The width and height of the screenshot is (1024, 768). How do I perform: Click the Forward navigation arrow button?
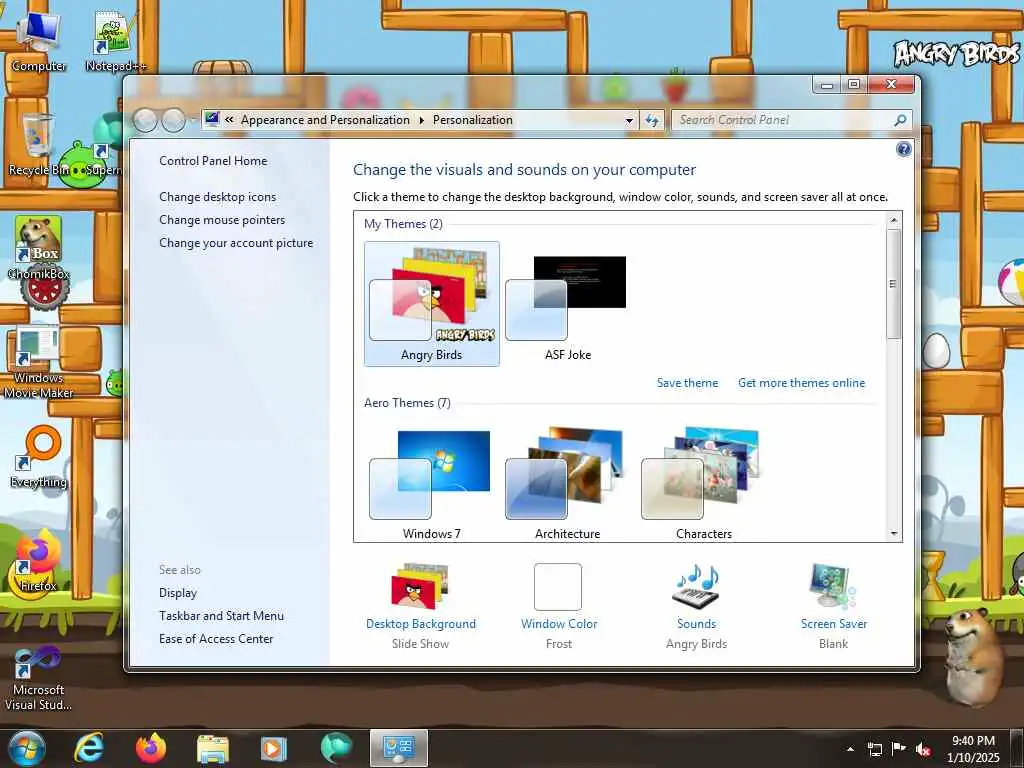173,120
